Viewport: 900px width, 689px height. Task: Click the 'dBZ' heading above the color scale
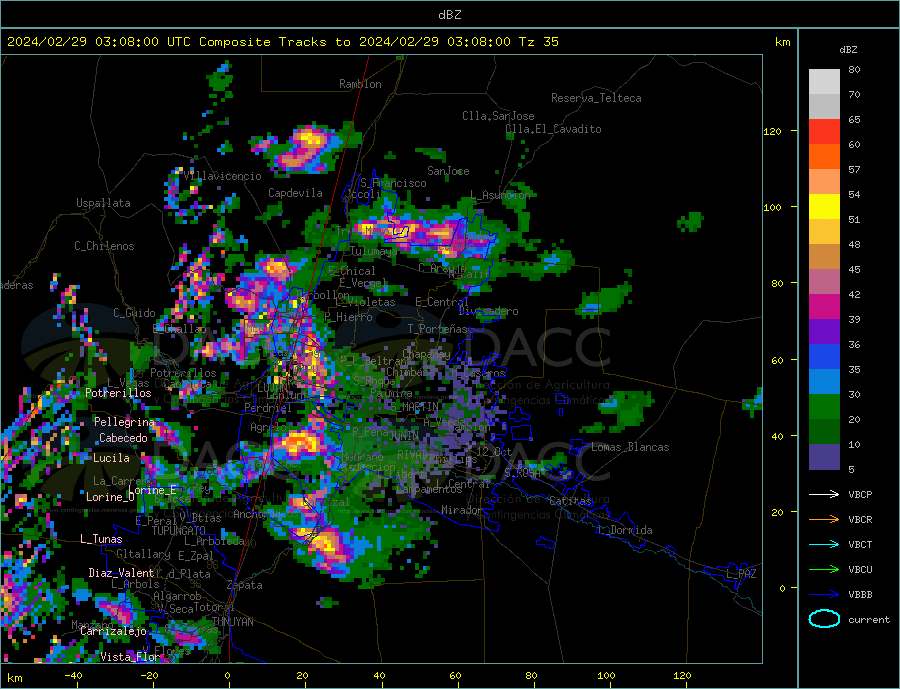pos(848,50)
